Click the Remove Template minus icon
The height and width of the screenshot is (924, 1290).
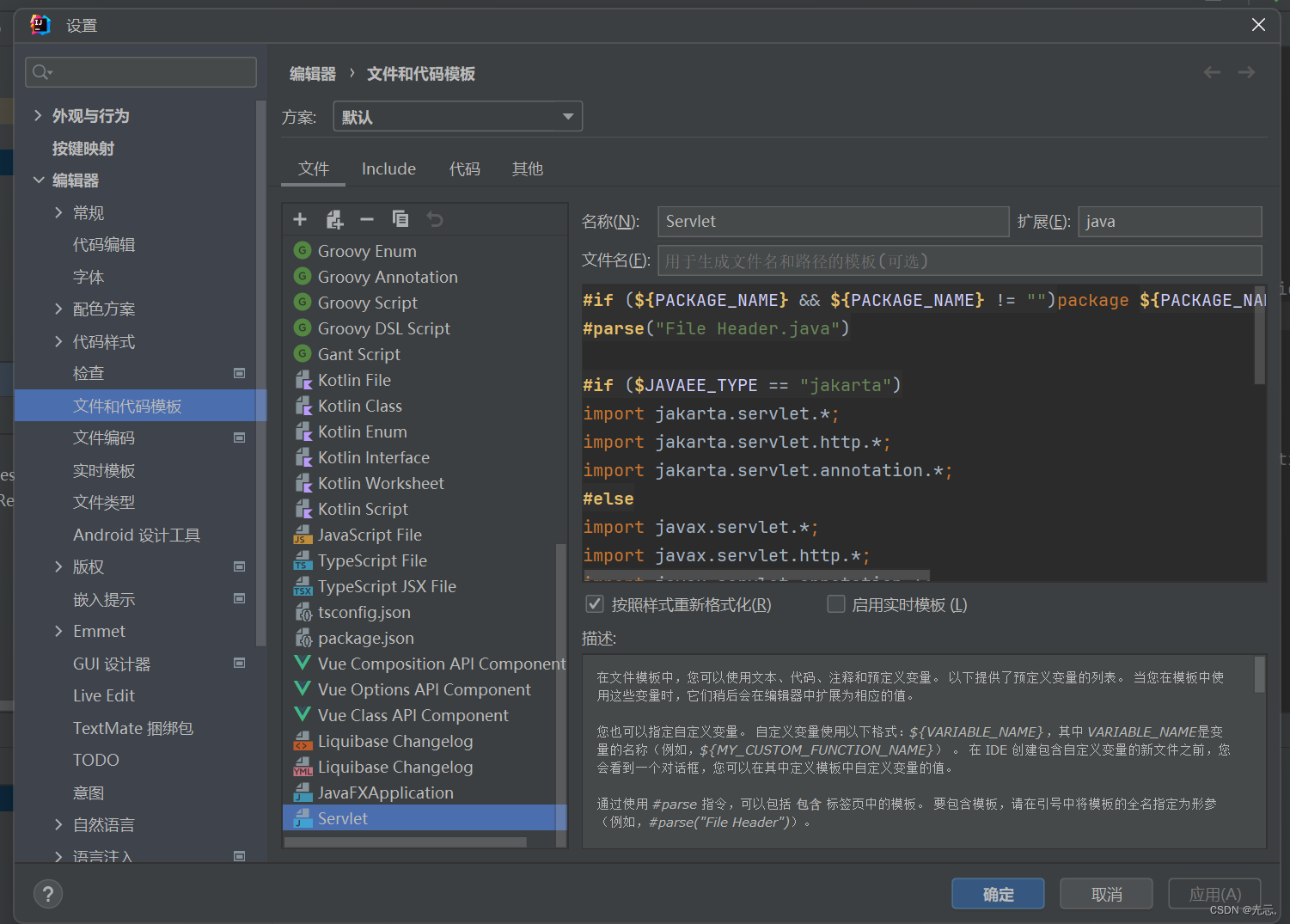click(367, 220)
